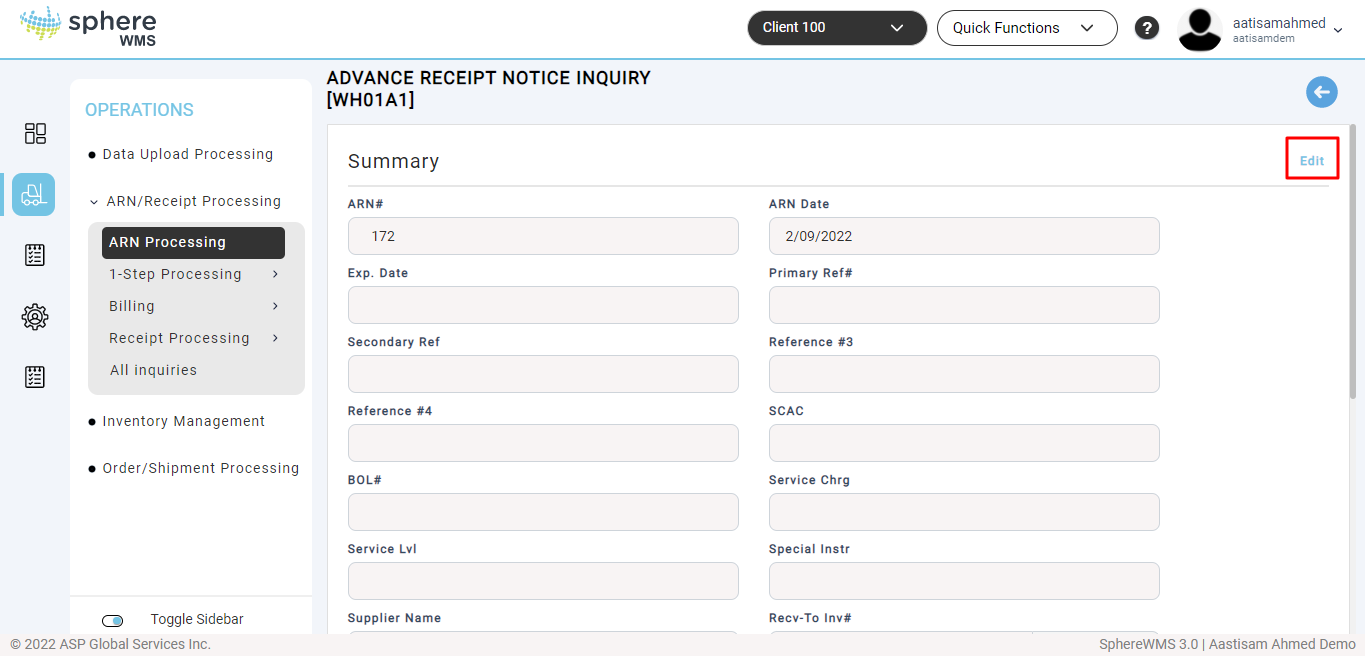Open the help question mark icon
Viewport: 1365px width, 656px height.
click(x=1146, y=28)
